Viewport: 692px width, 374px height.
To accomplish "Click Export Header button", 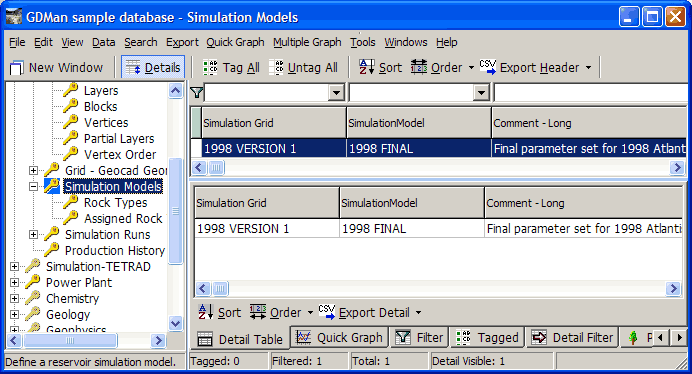I will 530,68.
